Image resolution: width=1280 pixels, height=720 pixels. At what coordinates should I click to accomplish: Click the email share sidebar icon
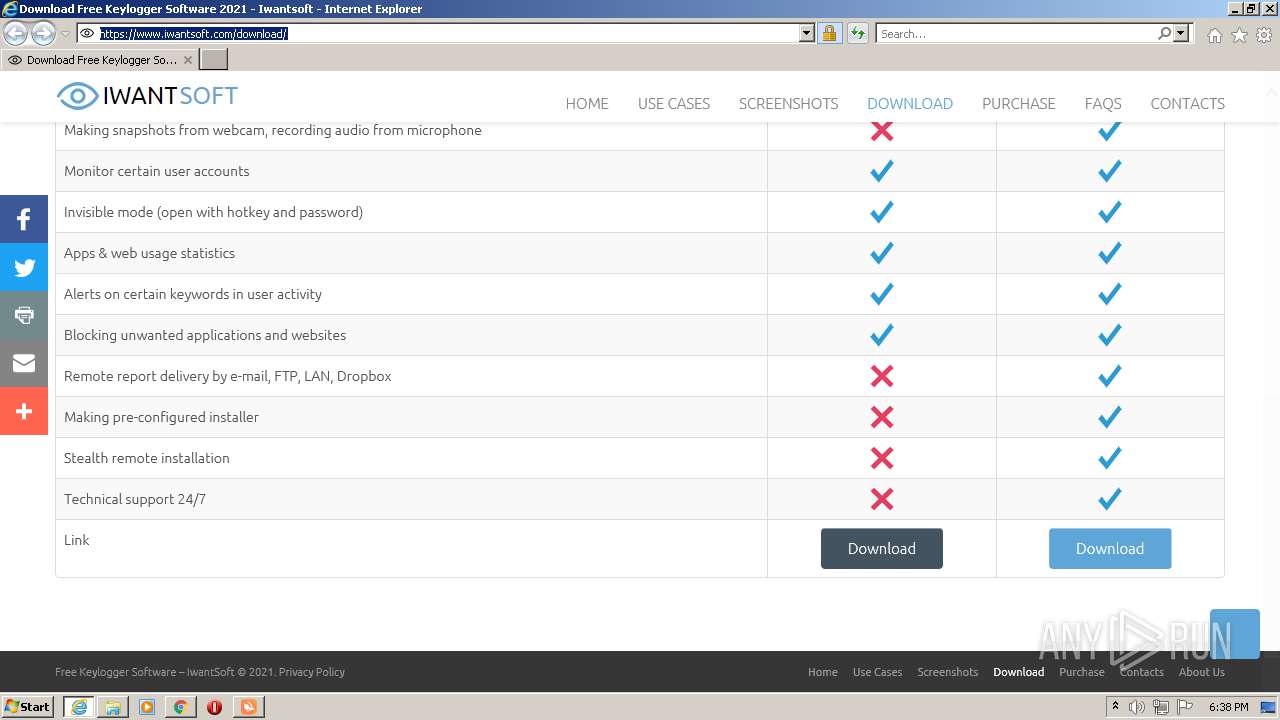click(24, 363)
